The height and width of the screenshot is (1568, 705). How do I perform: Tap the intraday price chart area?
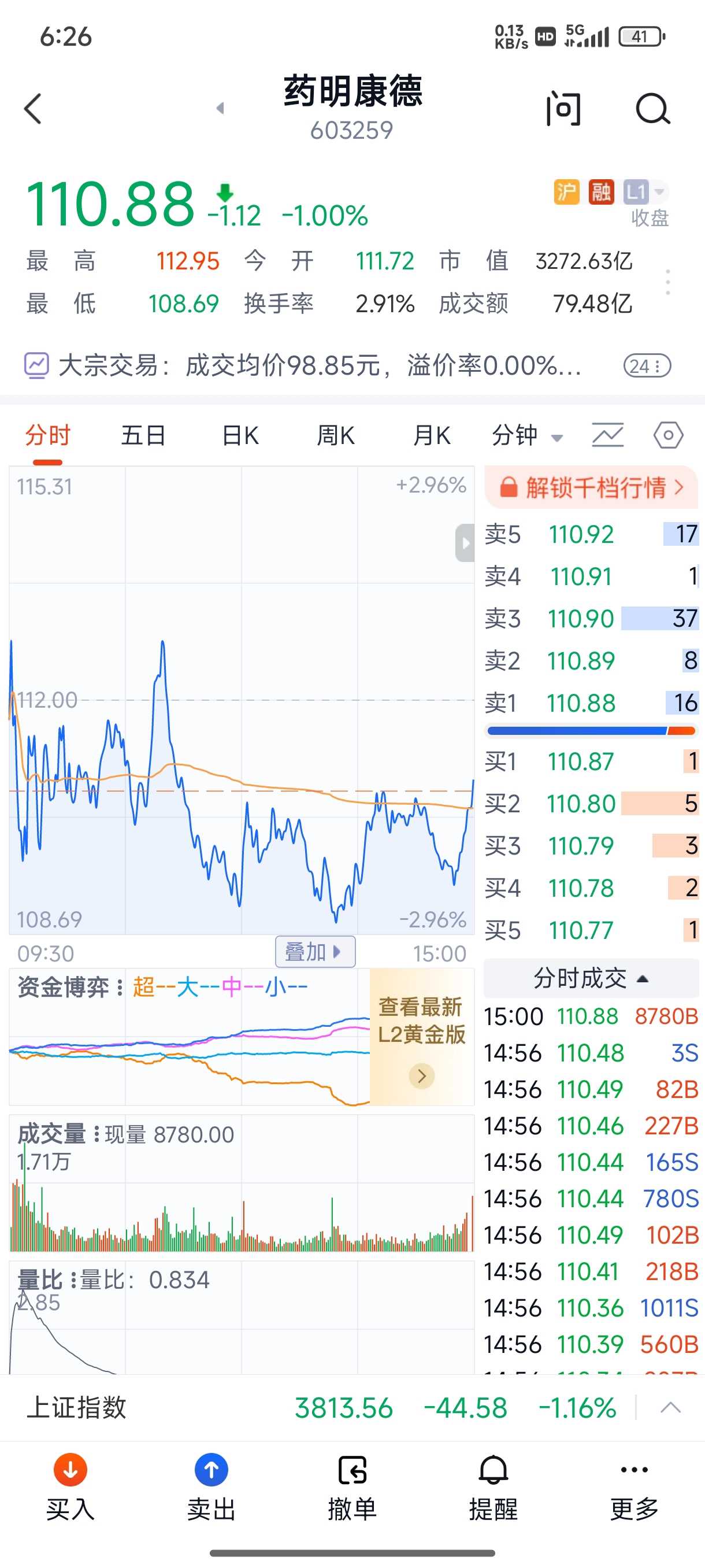(242, 700)
